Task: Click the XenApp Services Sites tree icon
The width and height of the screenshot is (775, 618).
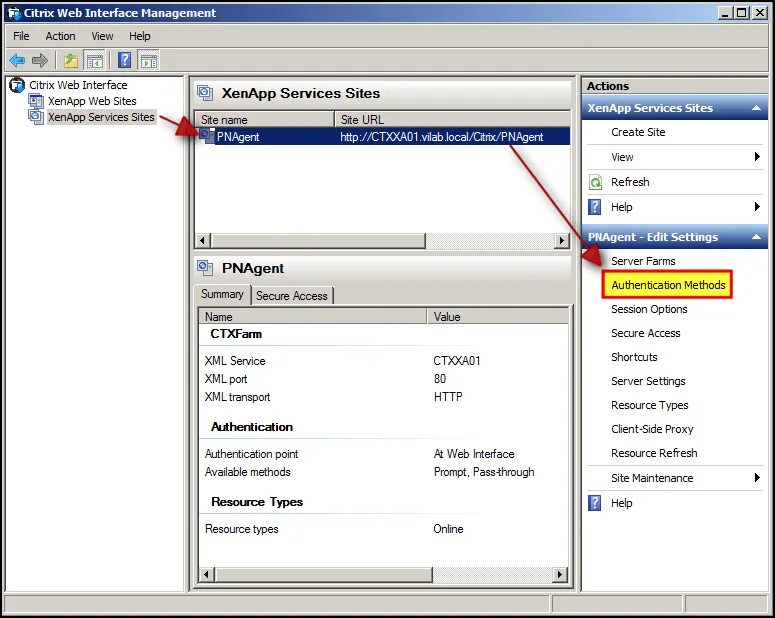Action: point(36,117)
